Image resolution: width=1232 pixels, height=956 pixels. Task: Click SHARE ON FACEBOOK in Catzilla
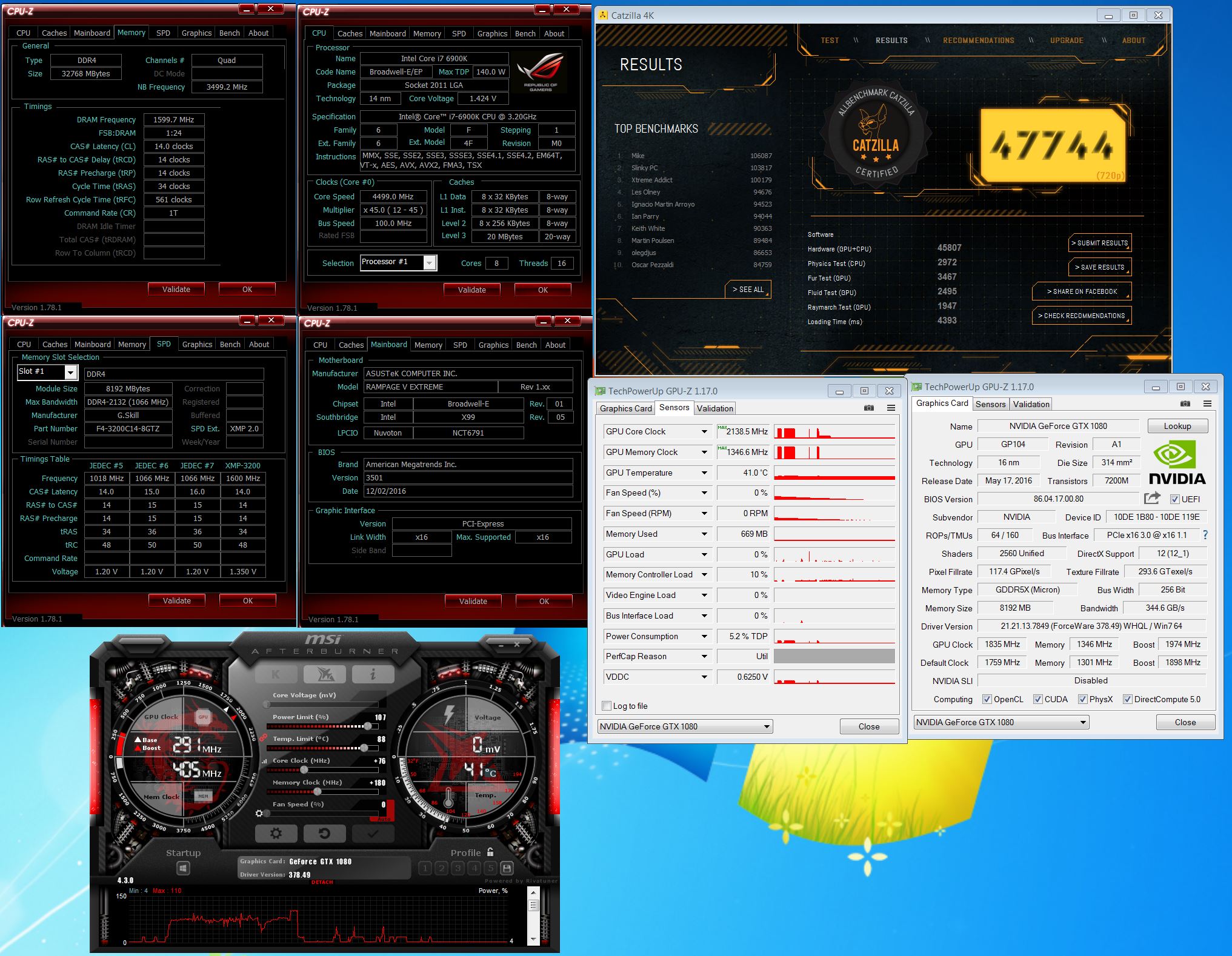tap(1082, 291)
